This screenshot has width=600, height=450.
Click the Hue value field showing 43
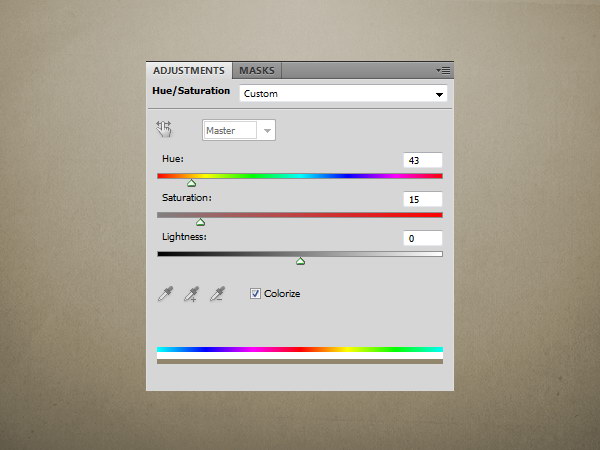[423, 160]
